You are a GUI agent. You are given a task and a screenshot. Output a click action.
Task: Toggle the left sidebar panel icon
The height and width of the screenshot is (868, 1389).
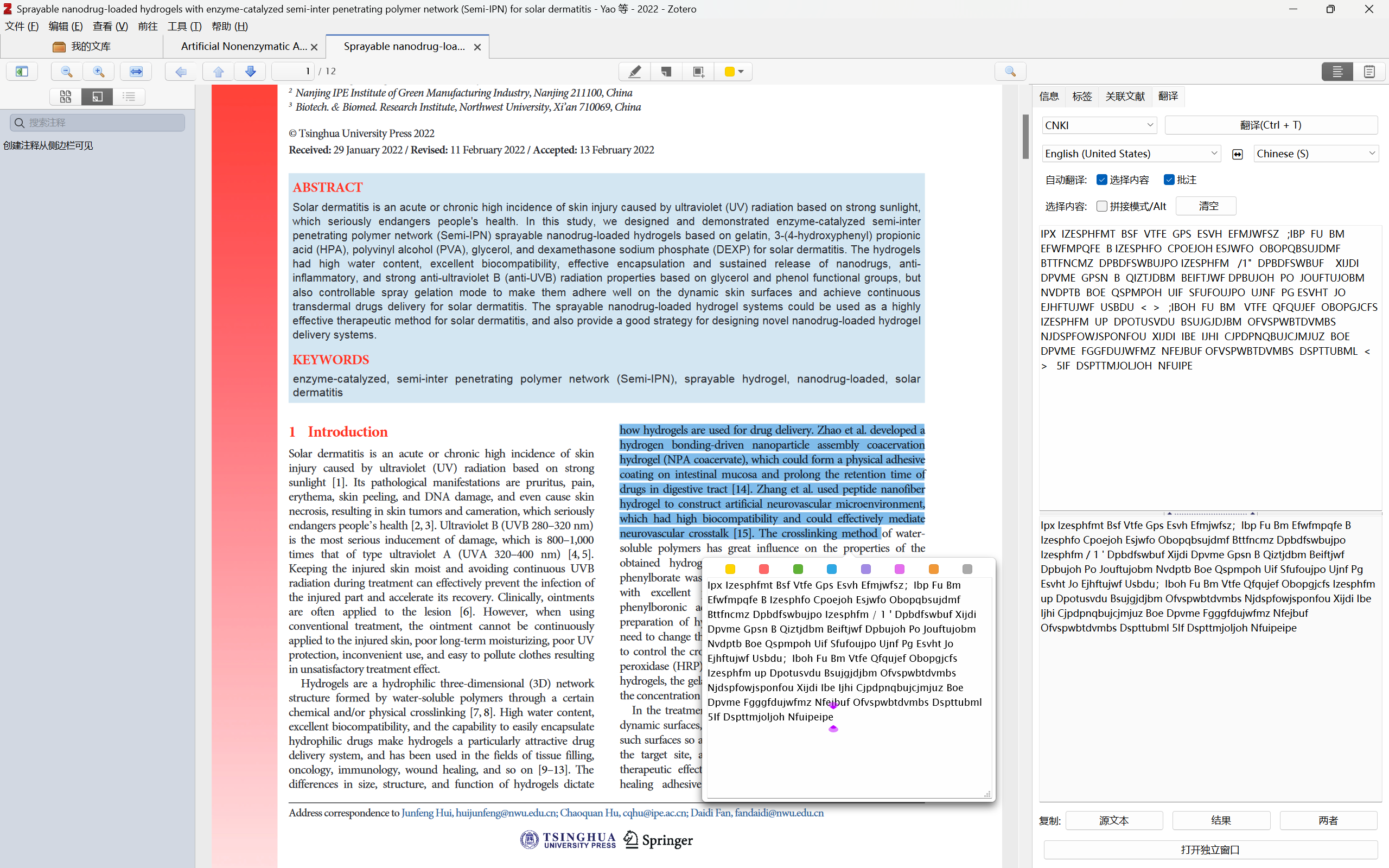[22, 71]
